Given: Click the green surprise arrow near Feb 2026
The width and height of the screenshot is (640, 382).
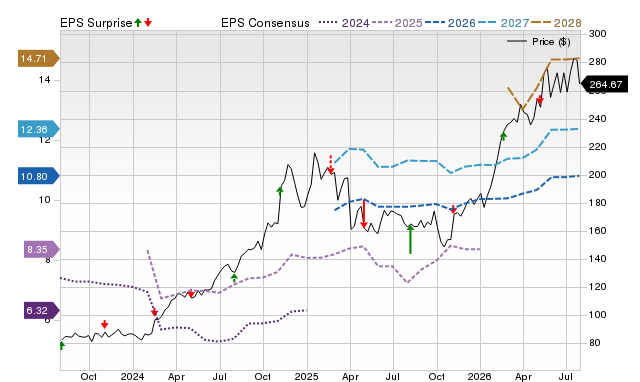Looking at the screenshot, I should [503, 136].
